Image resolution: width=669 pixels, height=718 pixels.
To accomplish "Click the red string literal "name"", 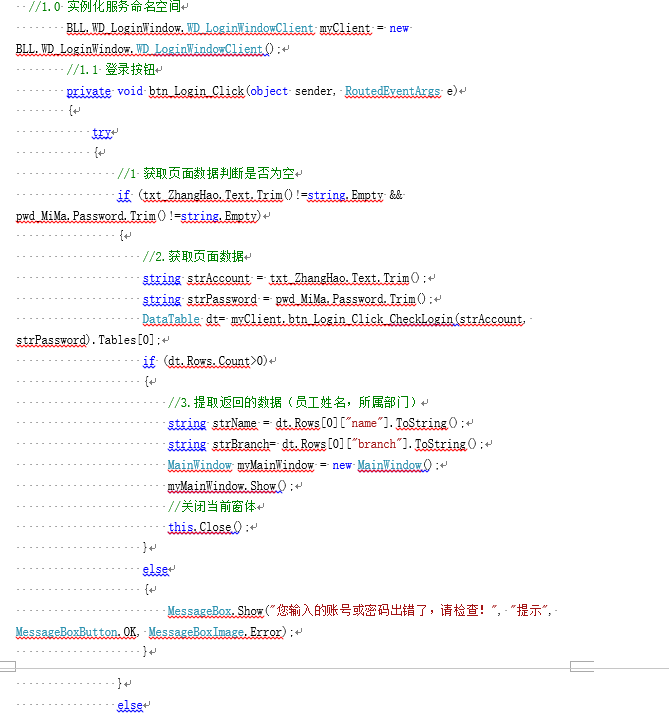I will (364, 423).
